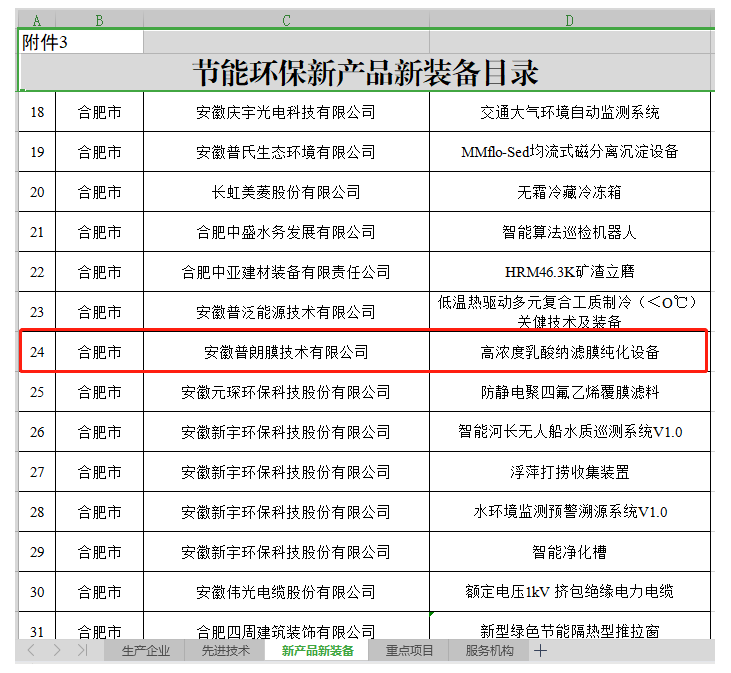
Task: Select serial number cell 18
Action: click(37, 112)
